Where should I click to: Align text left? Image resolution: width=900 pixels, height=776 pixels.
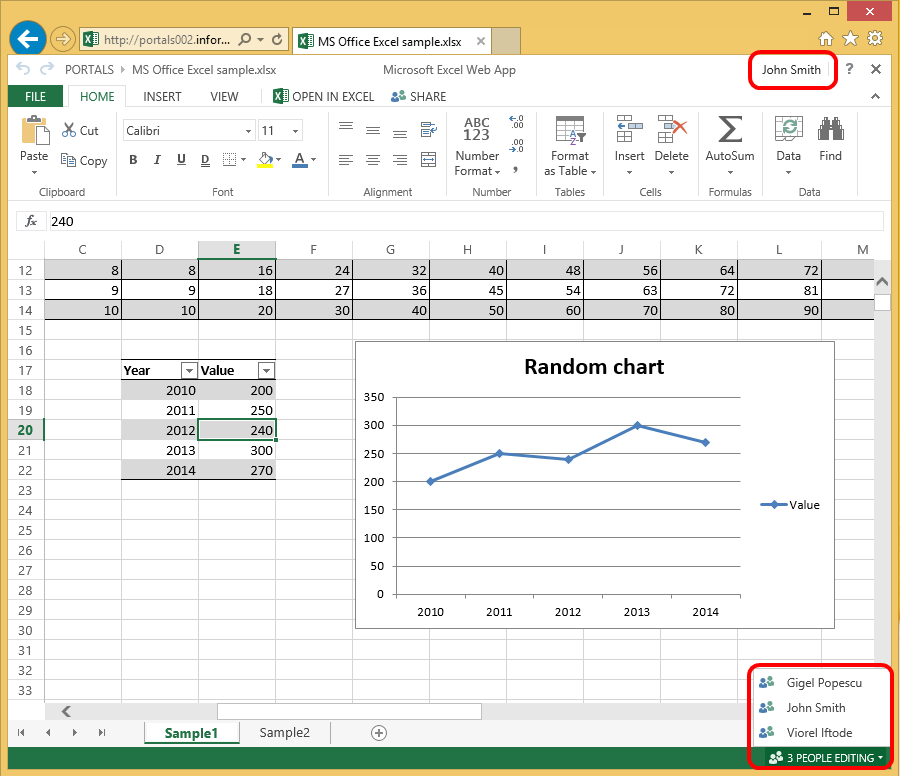346,160
